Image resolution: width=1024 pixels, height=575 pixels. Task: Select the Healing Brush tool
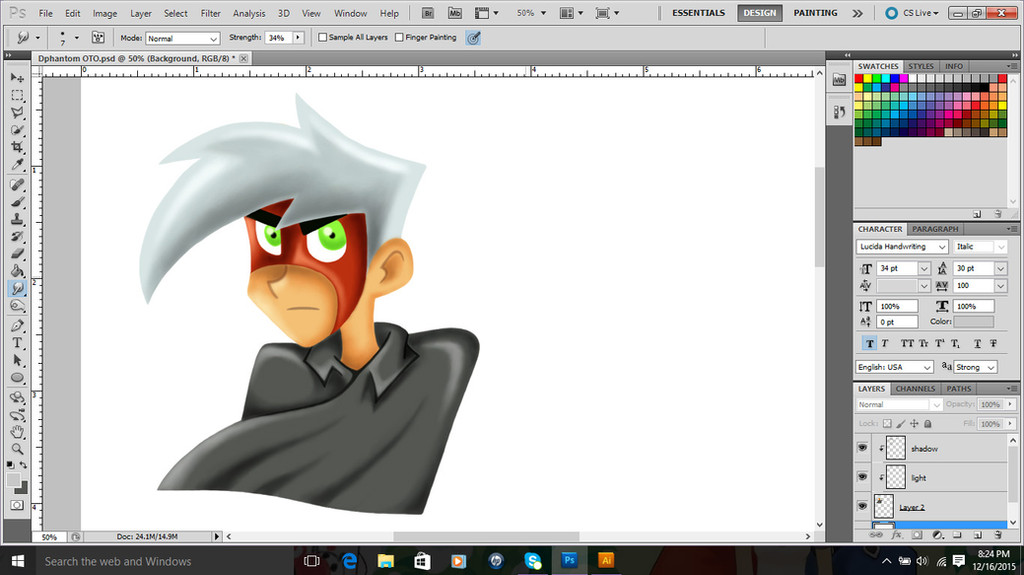pos(17,185)
